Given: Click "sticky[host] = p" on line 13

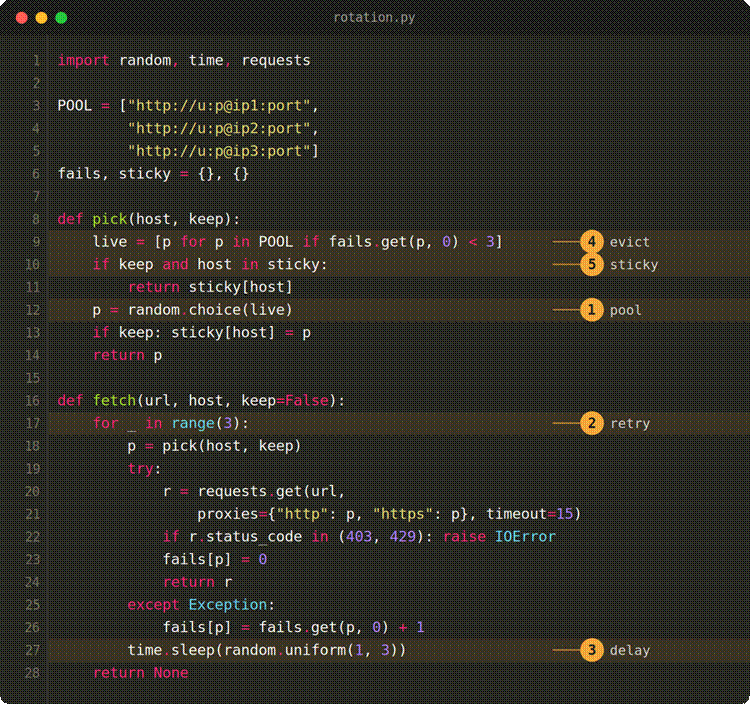Looking at the screenshot, I should point(241,333).
